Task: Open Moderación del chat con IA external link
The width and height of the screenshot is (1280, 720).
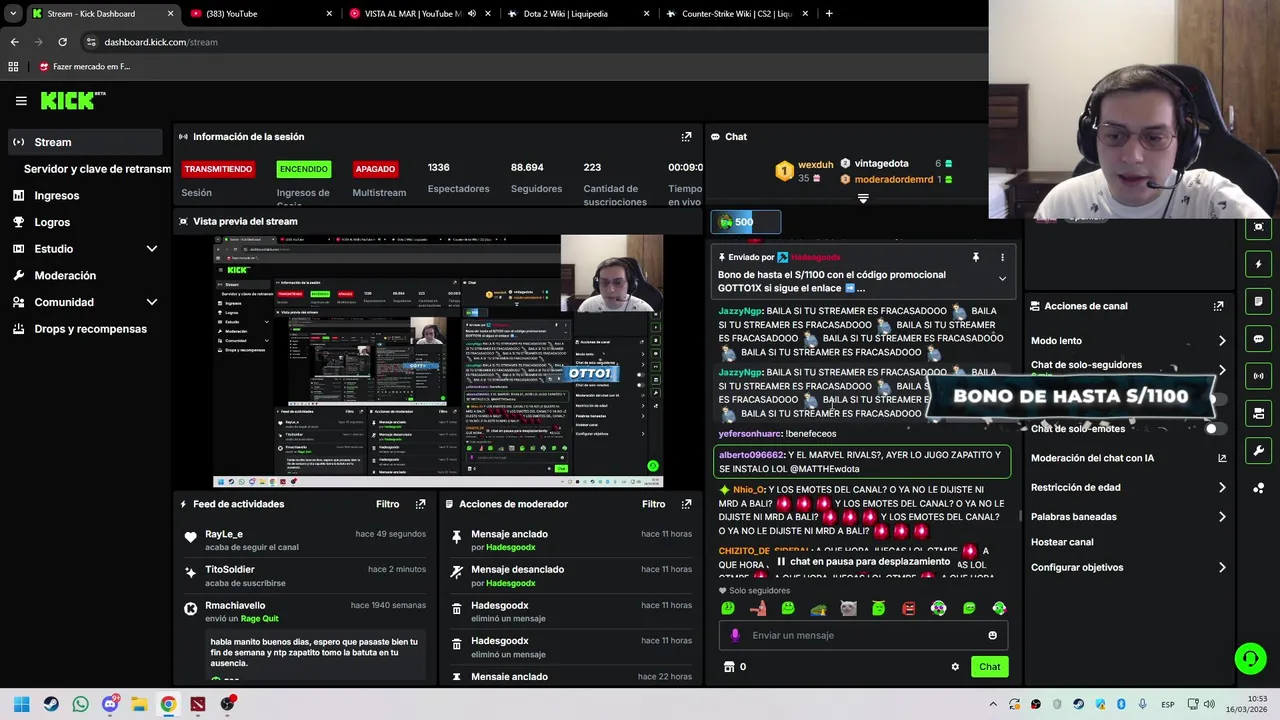Action: click(x=1222, y=458)
